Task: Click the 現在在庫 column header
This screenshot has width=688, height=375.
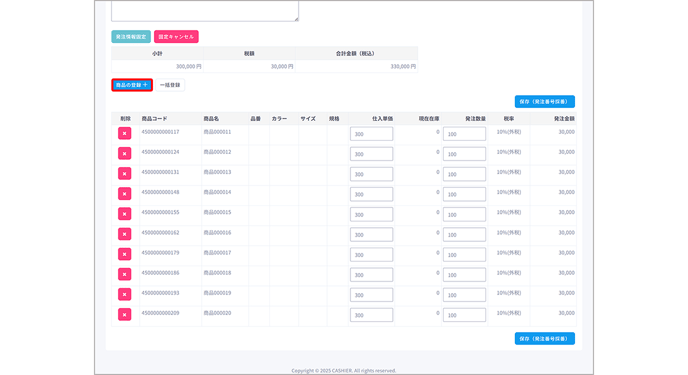Action: pyautogui.click(x=429, y=119)
